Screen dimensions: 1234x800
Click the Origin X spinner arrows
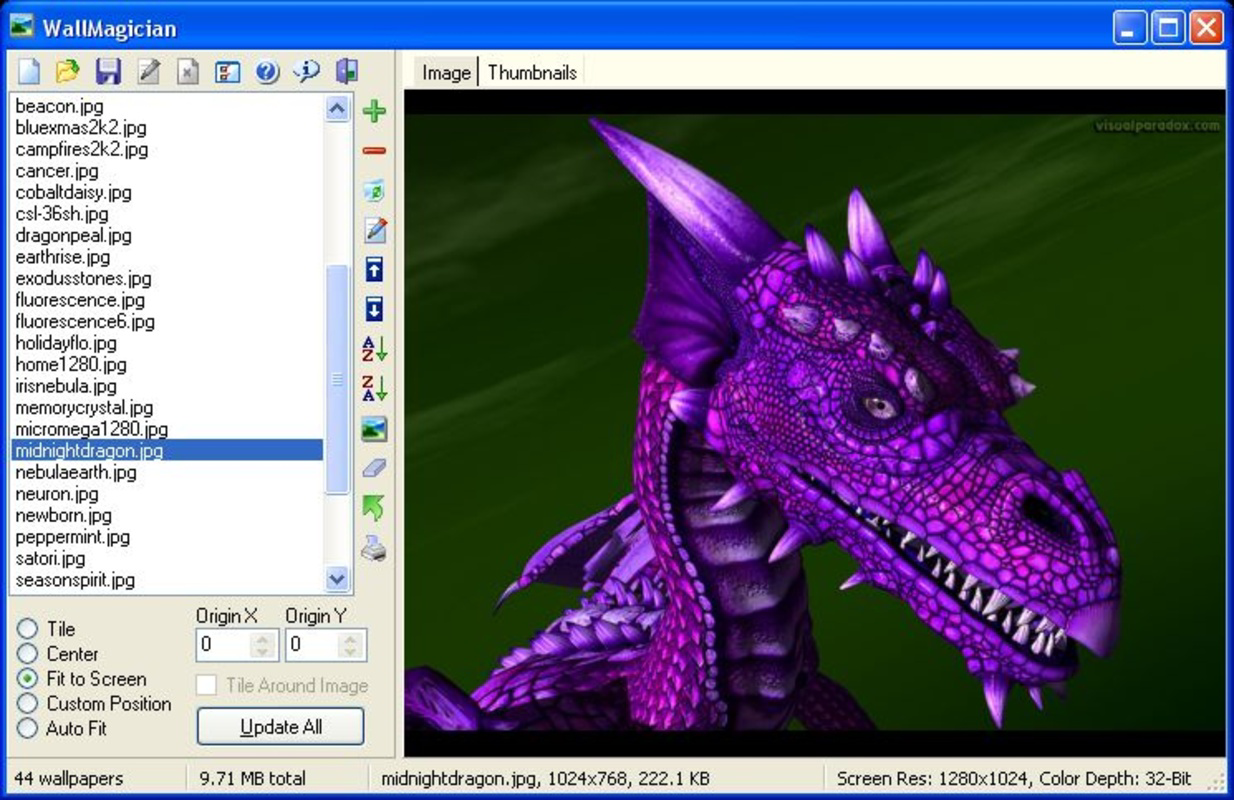point(263,645)
